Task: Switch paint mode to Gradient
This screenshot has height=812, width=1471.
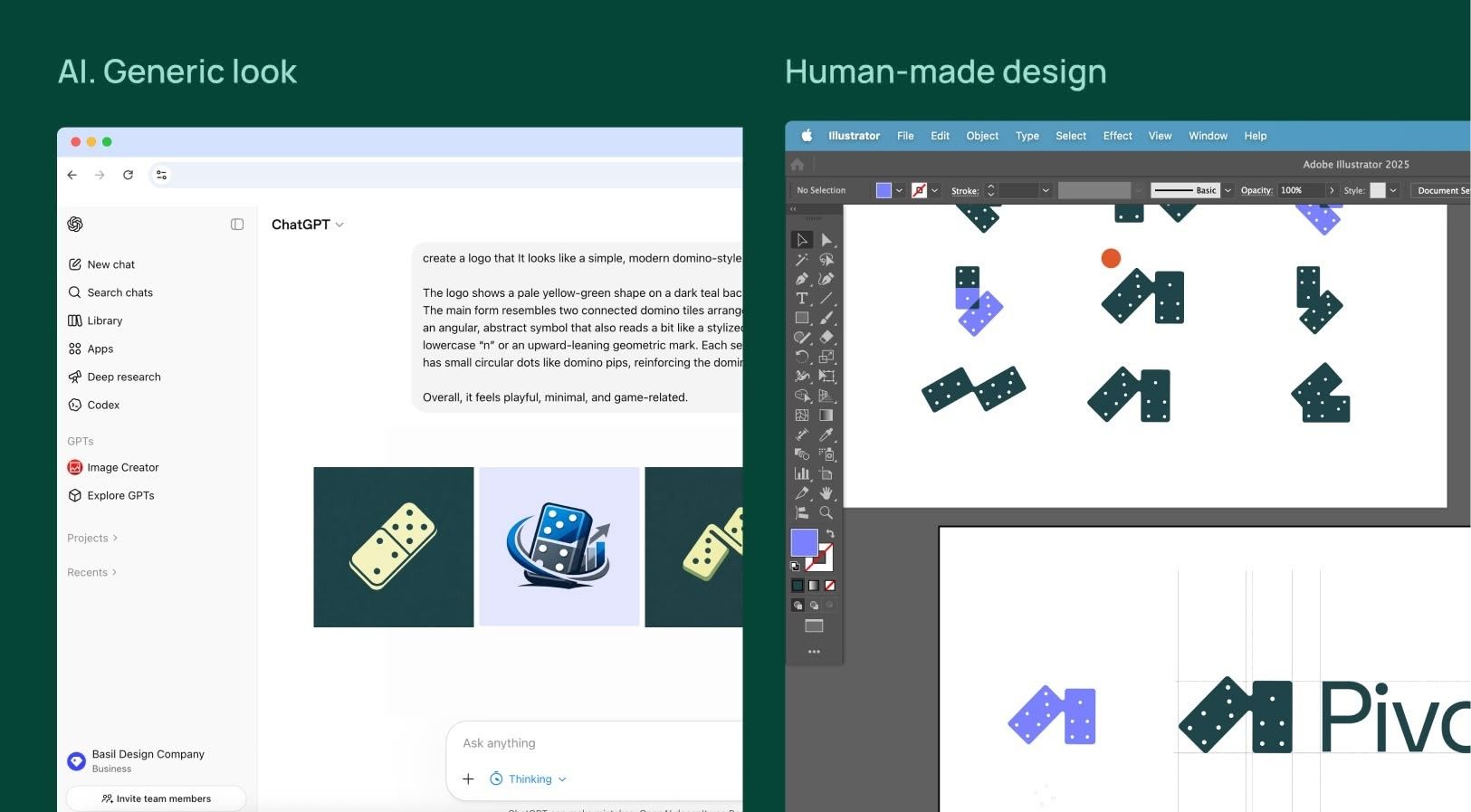Action: point(814,586)
